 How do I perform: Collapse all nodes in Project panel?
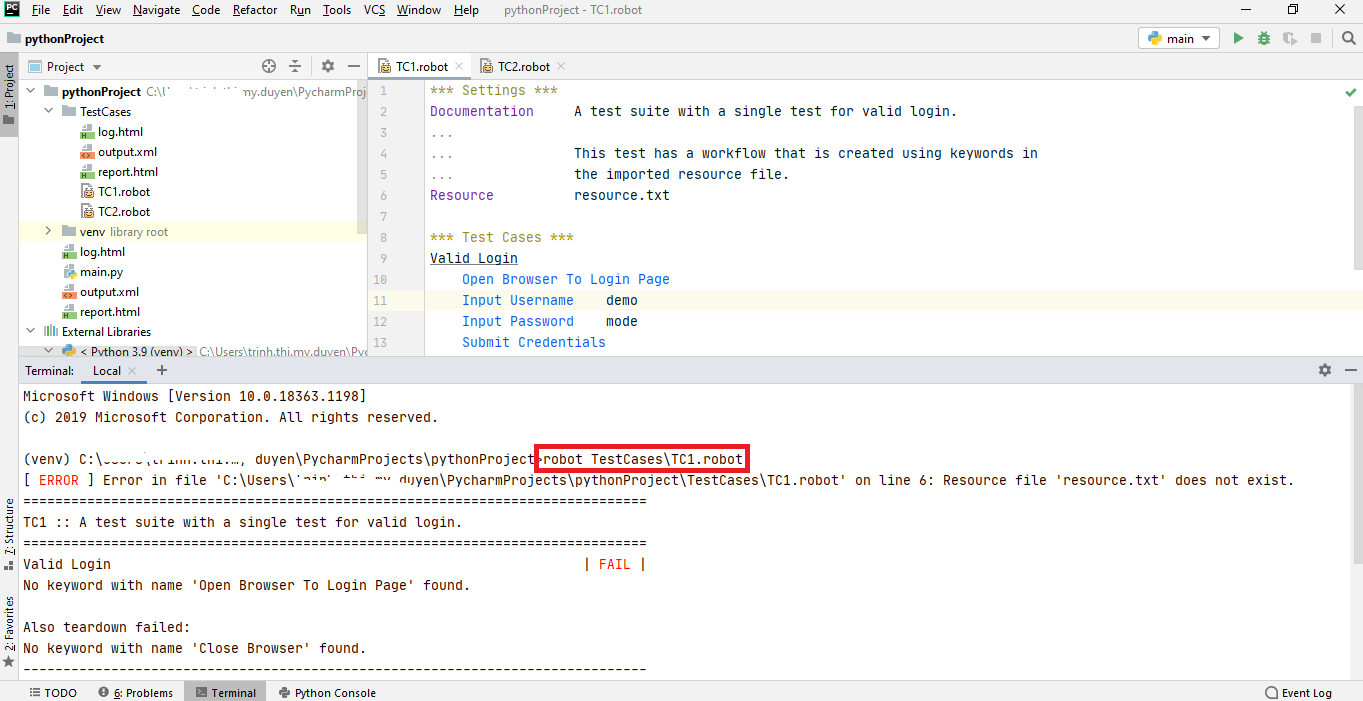coord(295,66)
